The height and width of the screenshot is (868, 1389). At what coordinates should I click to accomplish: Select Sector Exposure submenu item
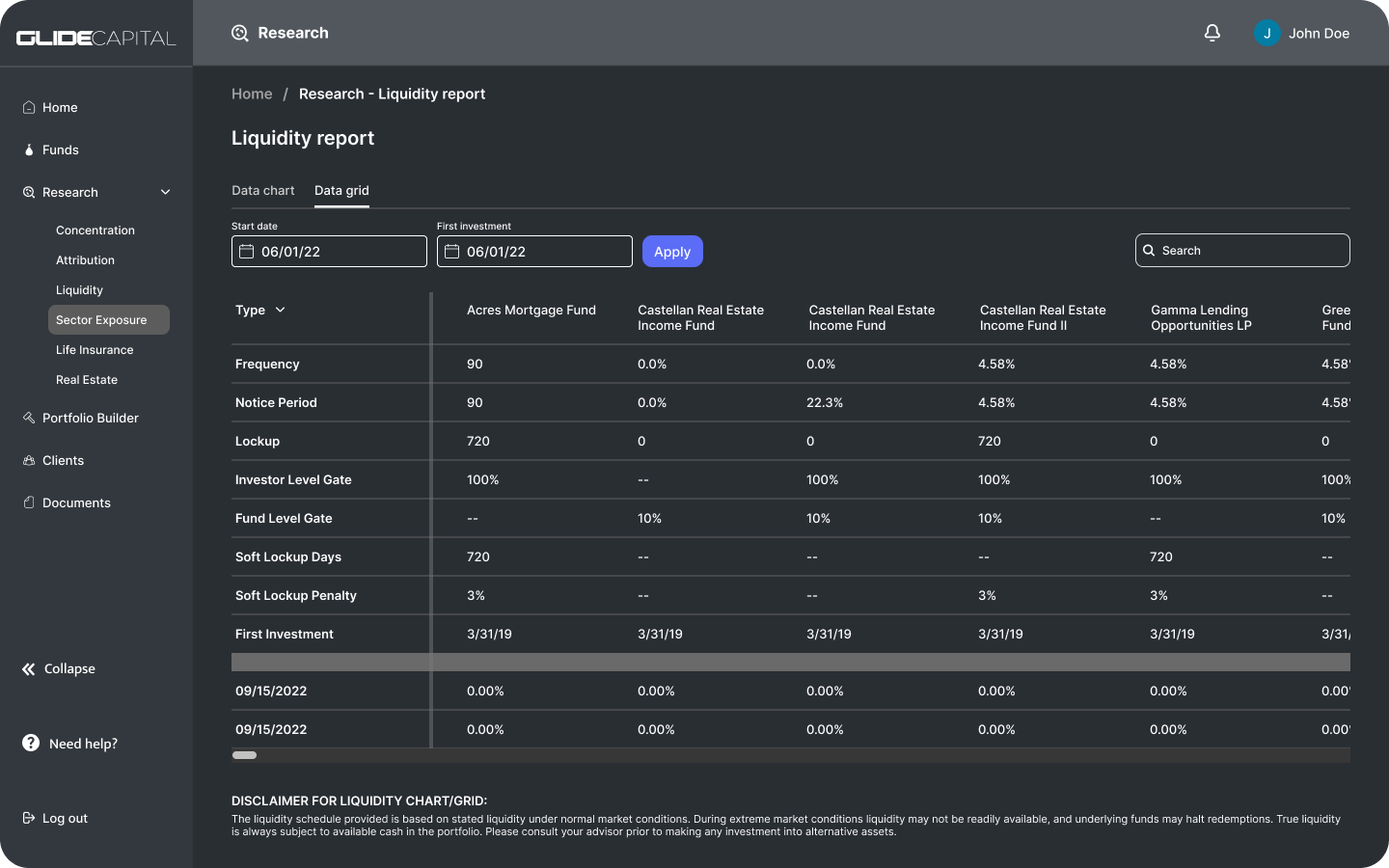coord(109,320)
